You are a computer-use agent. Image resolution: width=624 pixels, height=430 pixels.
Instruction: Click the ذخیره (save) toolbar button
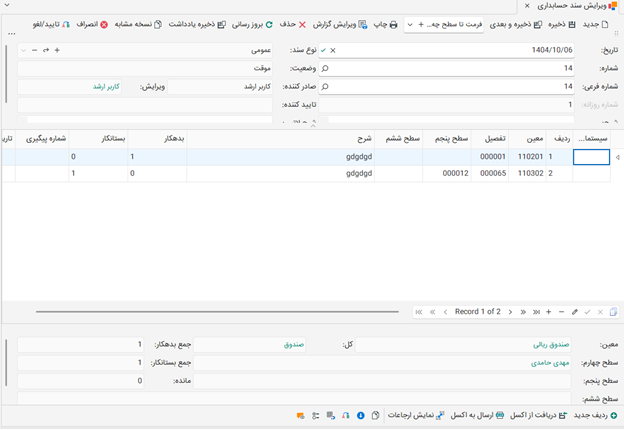click(x=562, y=25)
